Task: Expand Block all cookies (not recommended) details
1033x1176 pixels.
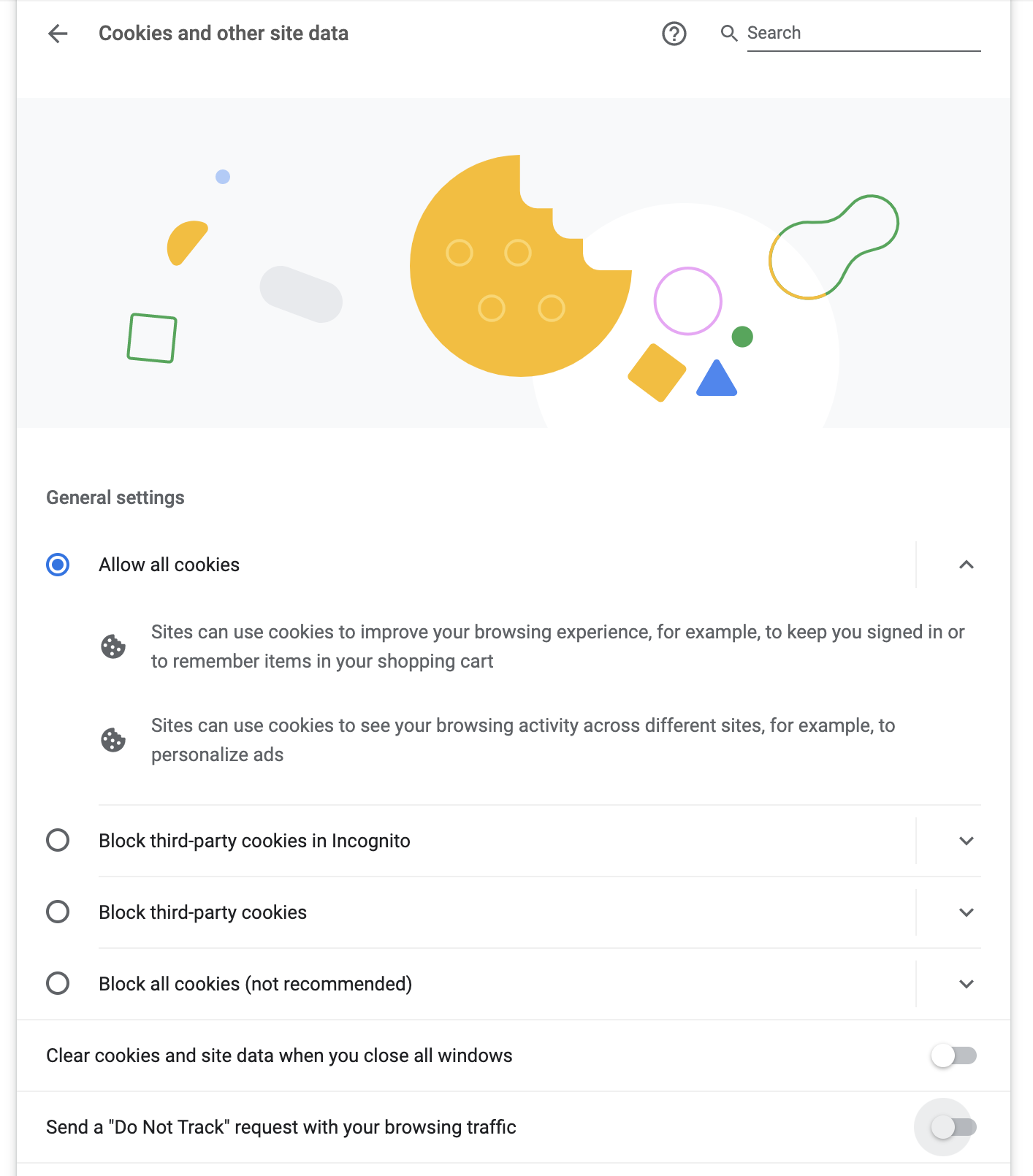Action: click(x=966, y=984)
